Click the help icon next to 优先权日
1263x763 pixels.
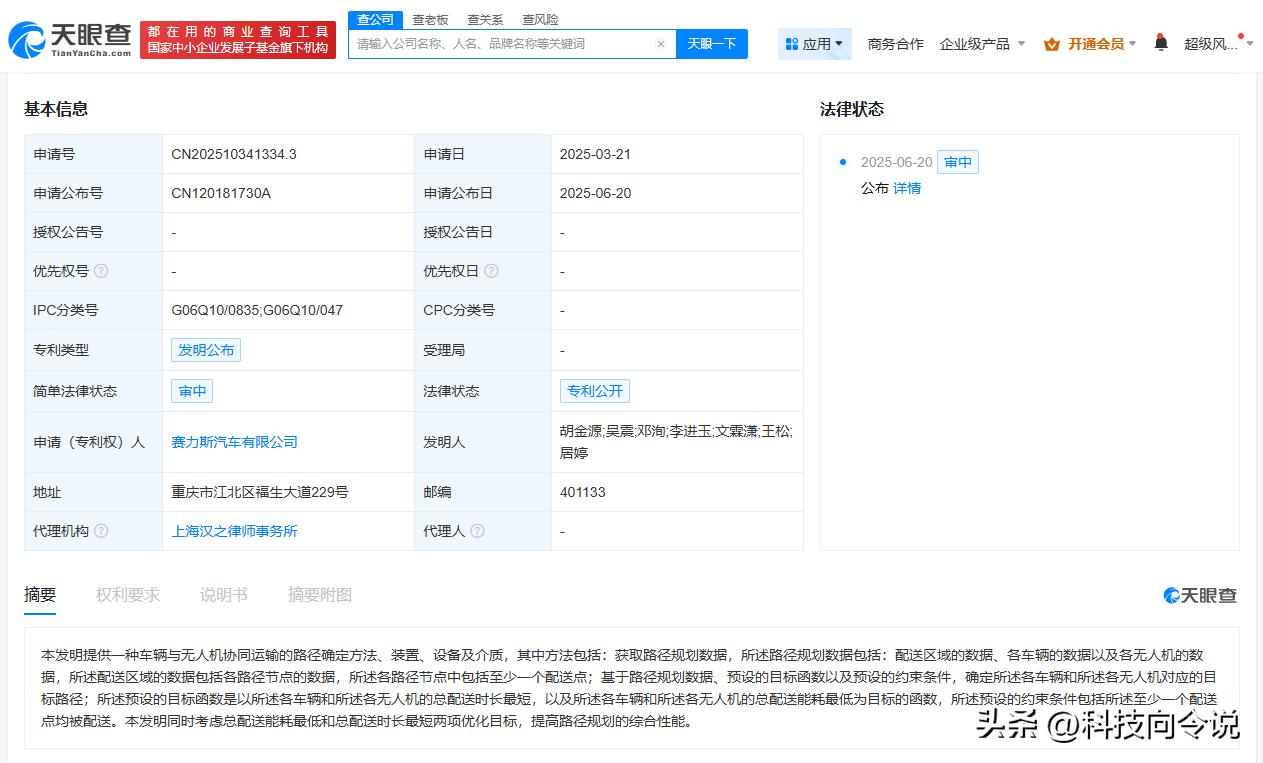click(491, 271)
